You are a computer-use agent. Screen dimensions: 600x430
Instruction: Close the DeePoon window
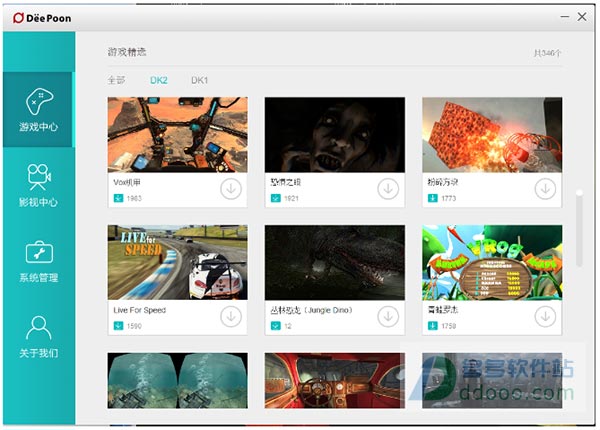[x=582, y=16]
